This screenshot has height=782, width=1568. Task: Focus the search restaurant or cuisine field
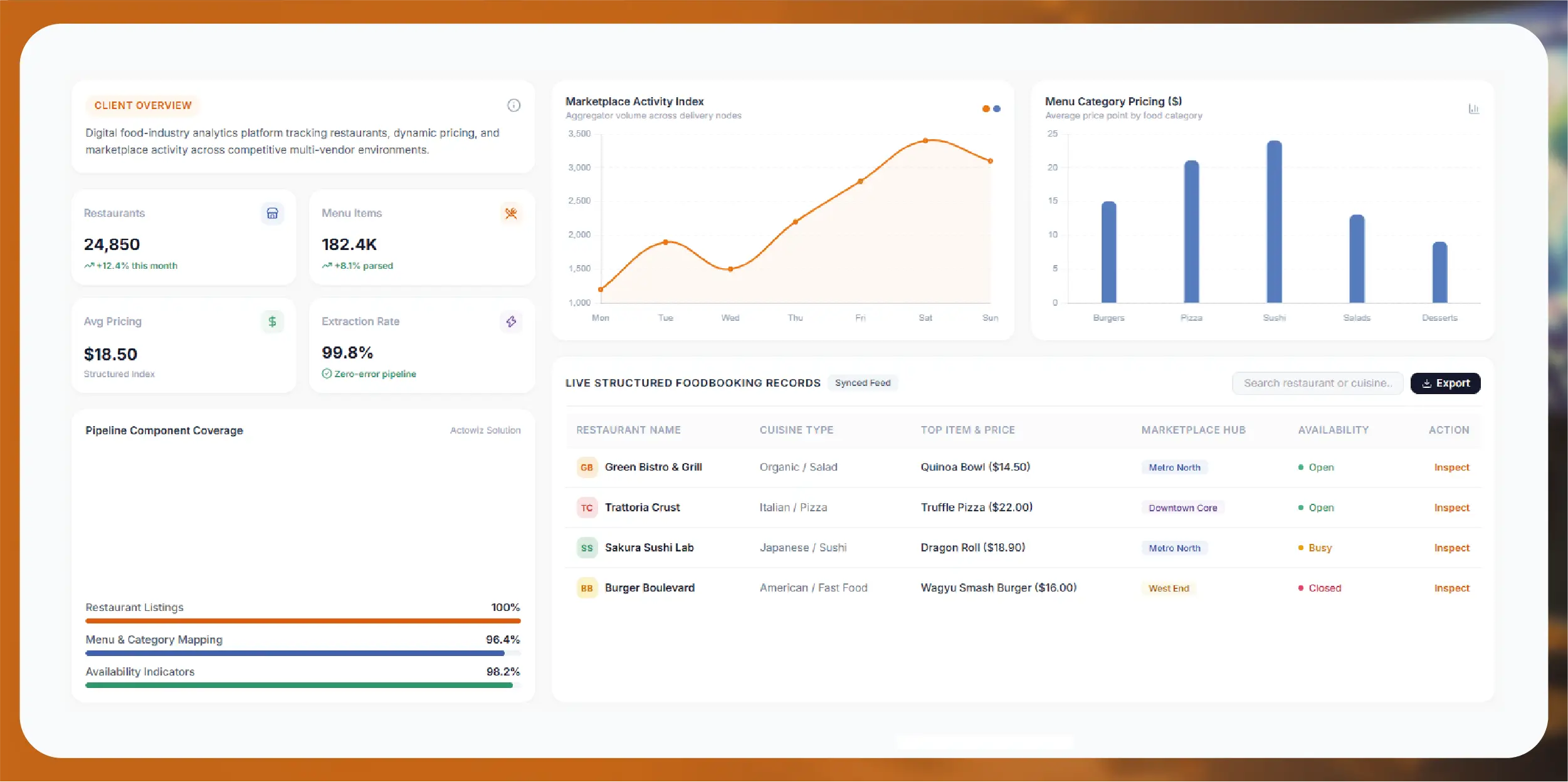coord(1317,383)
